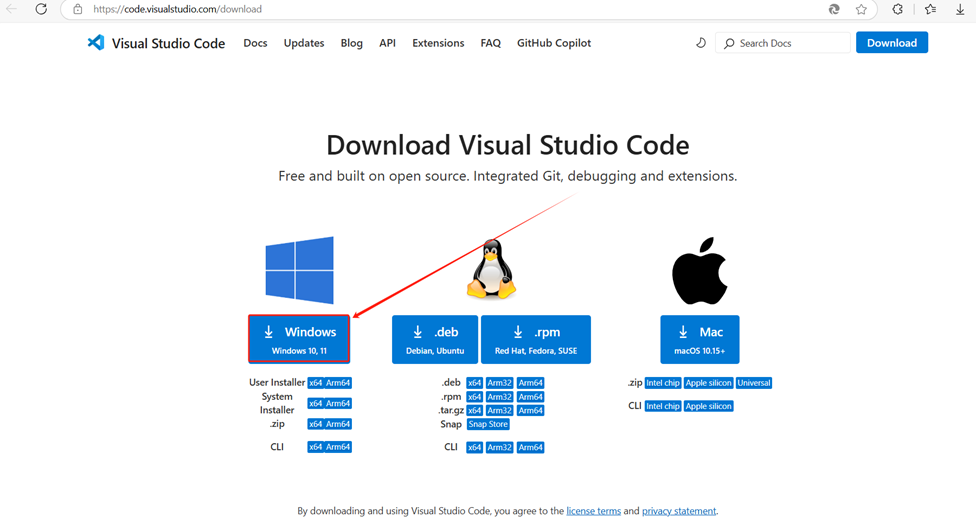Refresh the page with the reload icon
The height and width of the screenshot is (524, 976).
point(41,9)
